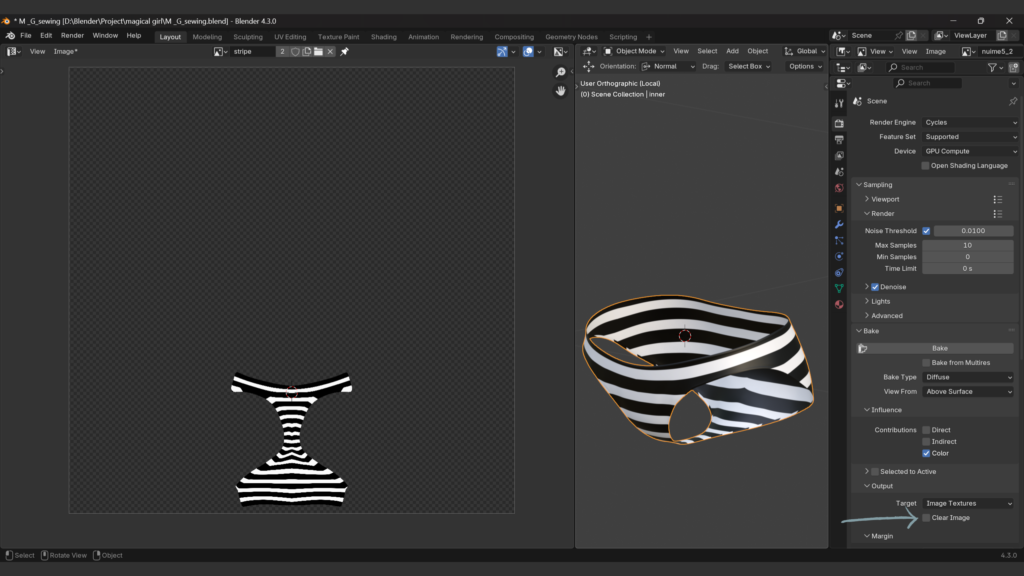
Task: Open the Output properties printer icon
Action: [839, 140]
